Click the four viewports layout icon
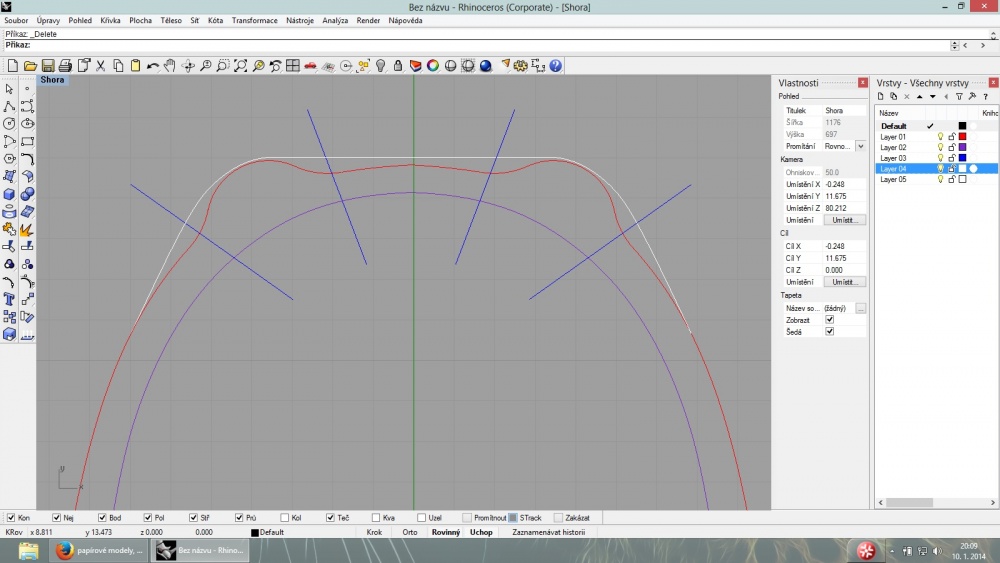Image resolution: width=1000 pixels, height=563 pixels. point(293,66)
